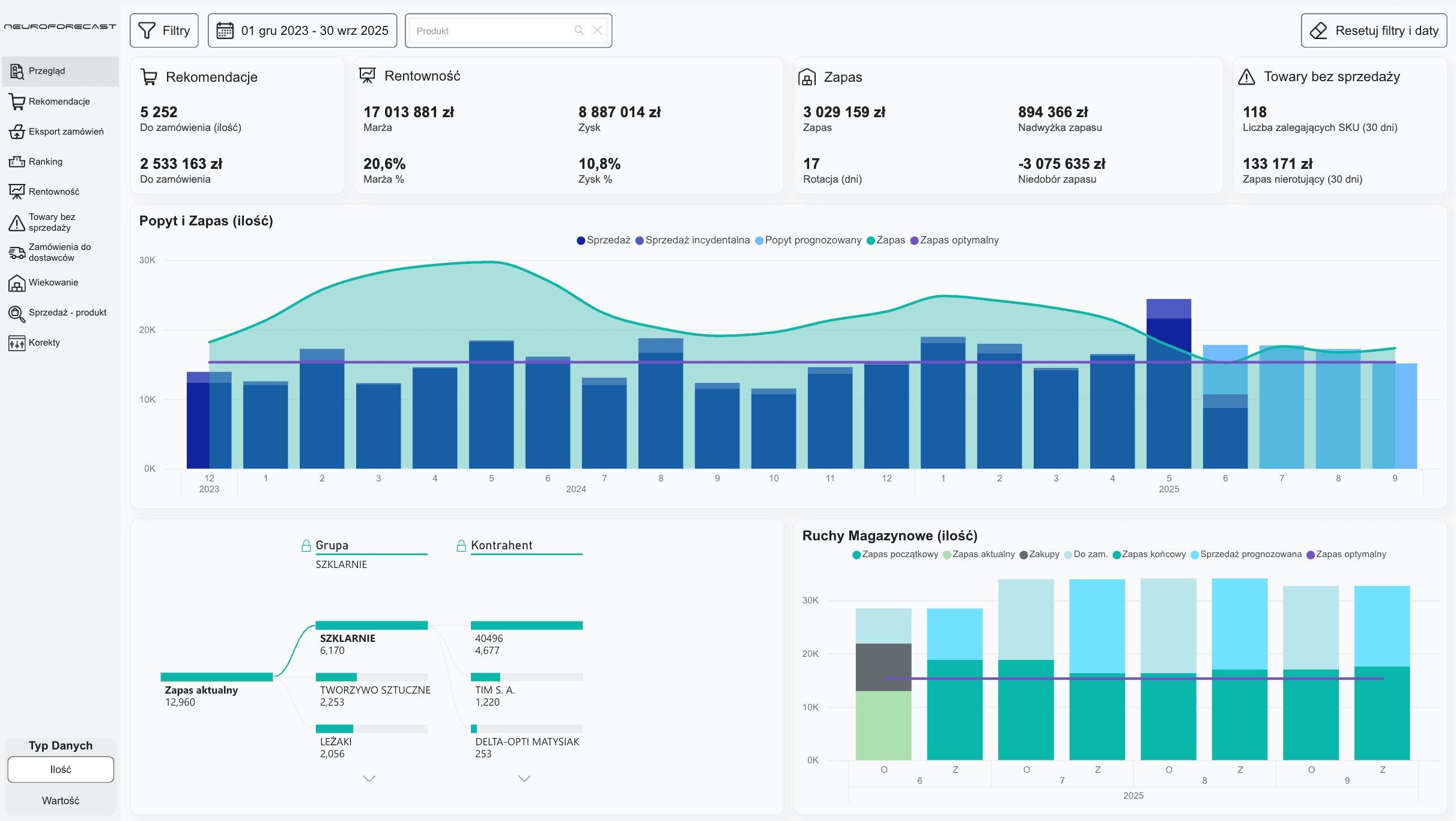Image resolution: width=1456 pixels, height=821 pixels.
Task: Toggle Zapas optymalny legend in demand chart
Action: point(954,240)
